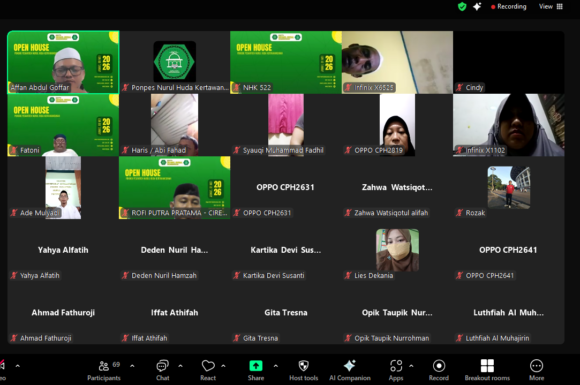580x385 pixels.
Task: Select Ade Mulyadi's video tile
Action: [63, 188]
